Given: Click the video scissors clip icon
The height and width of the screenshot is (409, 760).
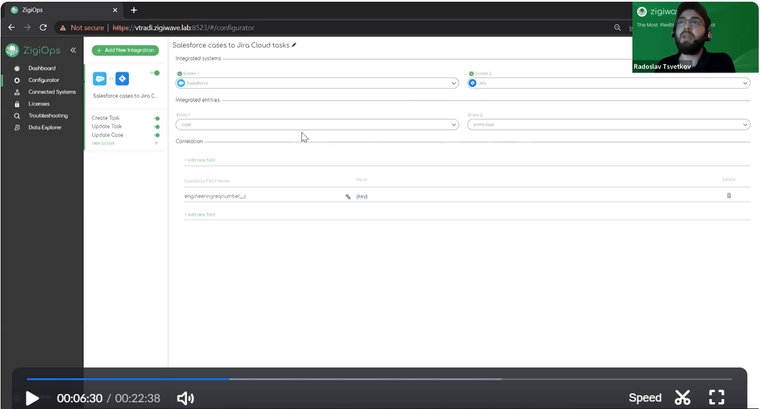Looking at the screenshot, I should point(682,398).
